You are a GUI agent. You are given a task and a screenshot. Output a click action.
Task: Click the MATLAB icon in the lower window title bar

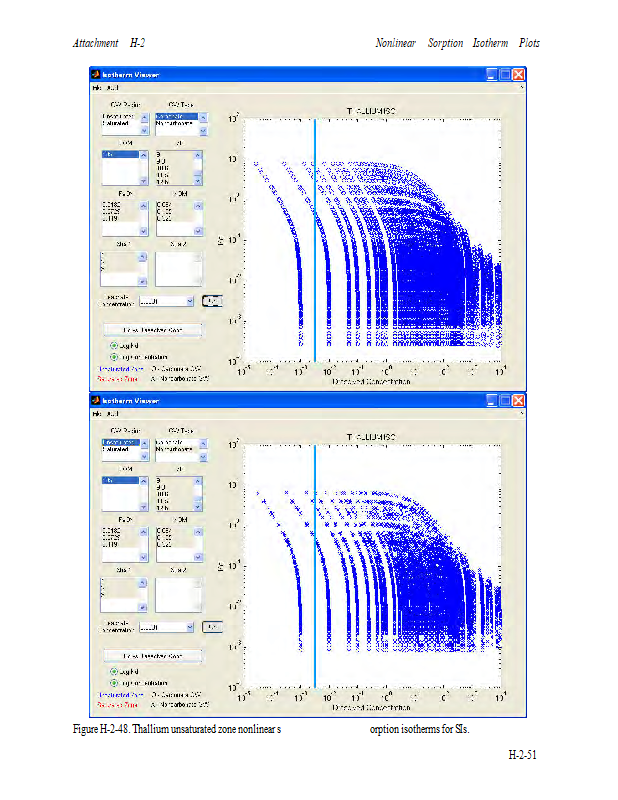96,400
